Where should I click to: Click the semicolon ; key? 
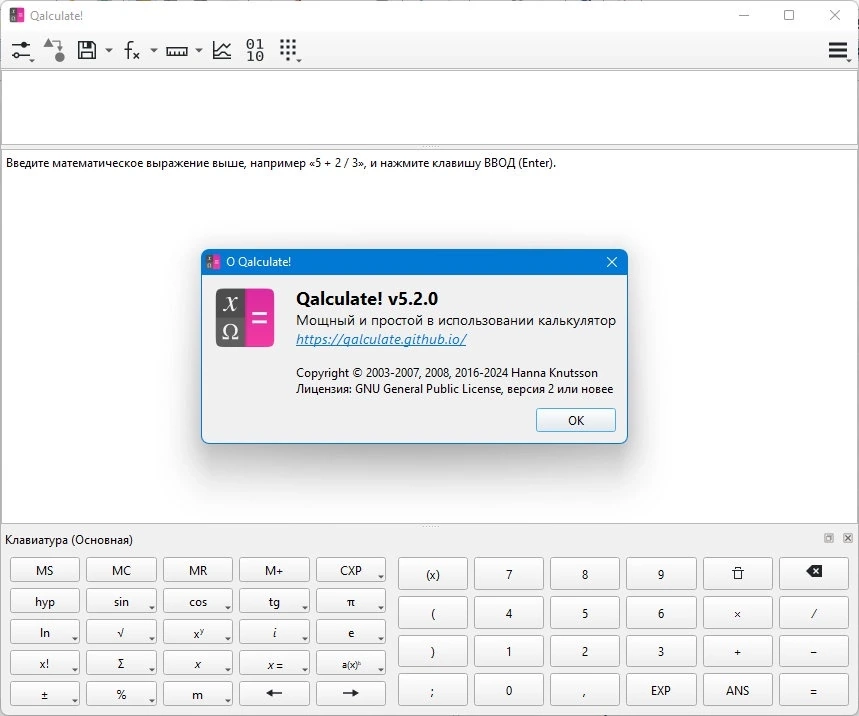433,690
